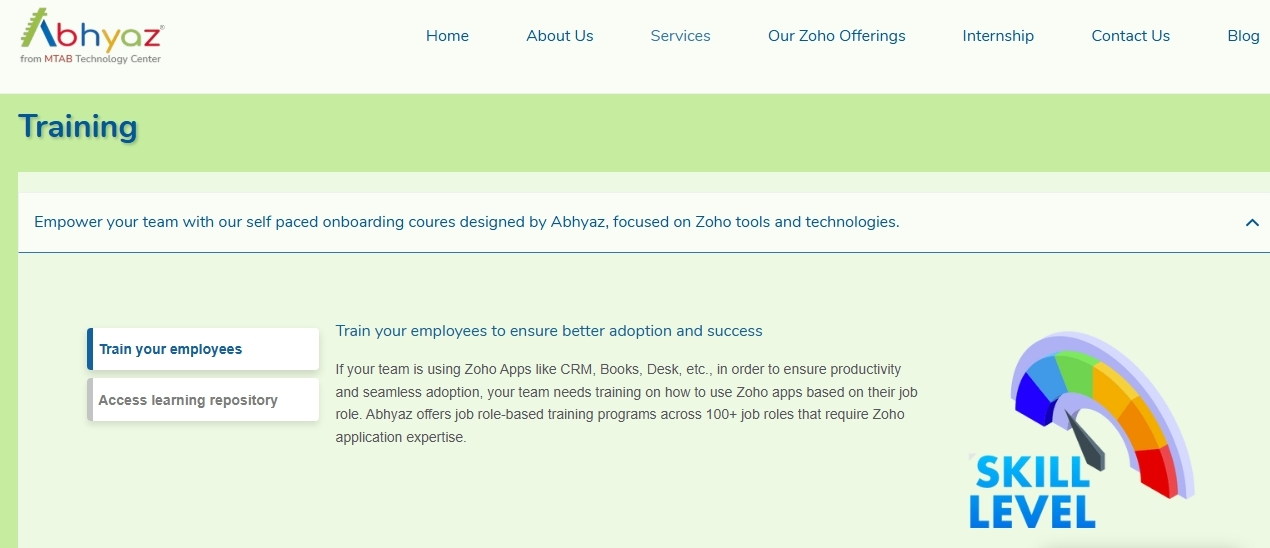Select the 'Train your employees' tab

[203, 349]
